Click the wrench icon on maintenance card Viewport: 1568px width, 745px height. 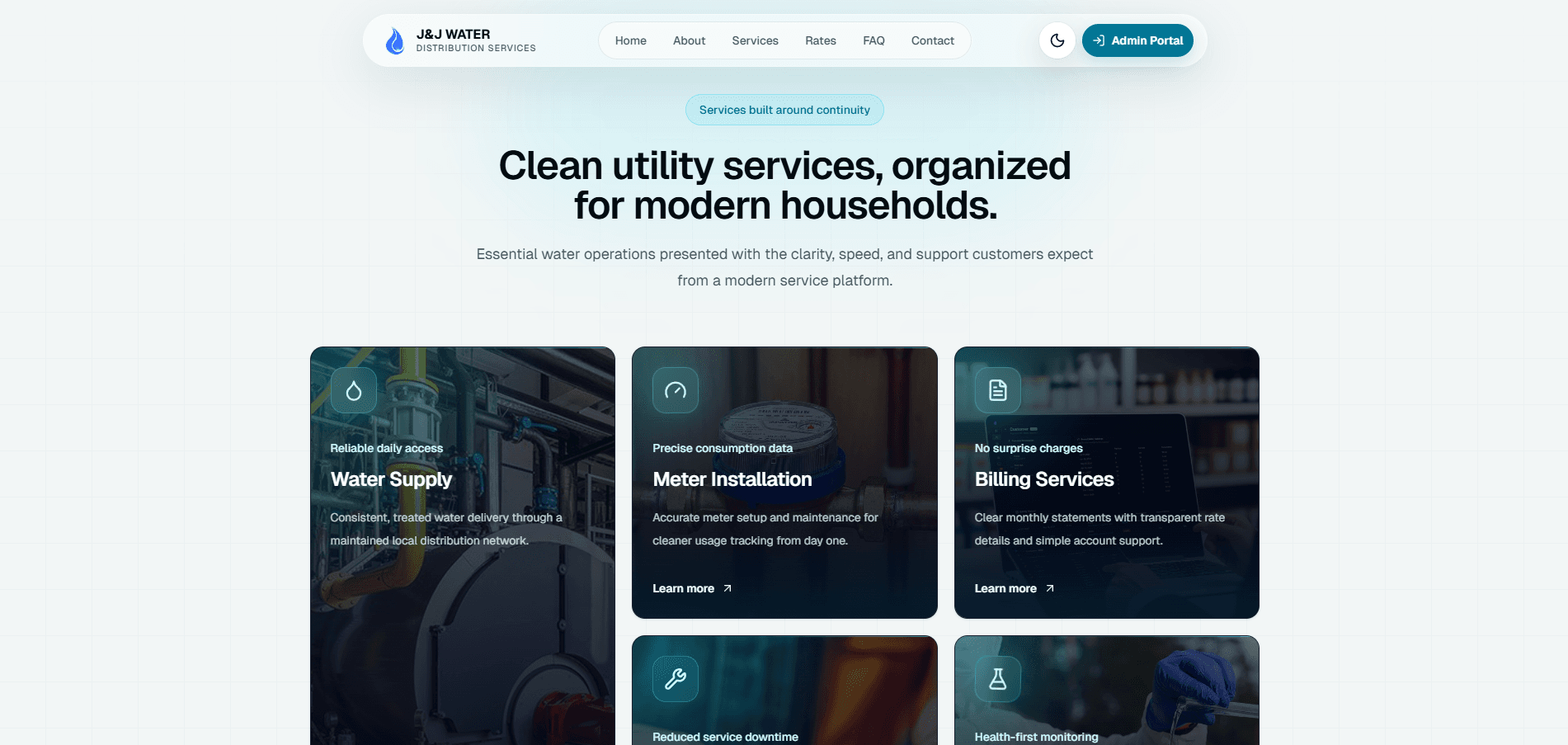(x=676, y=679)
